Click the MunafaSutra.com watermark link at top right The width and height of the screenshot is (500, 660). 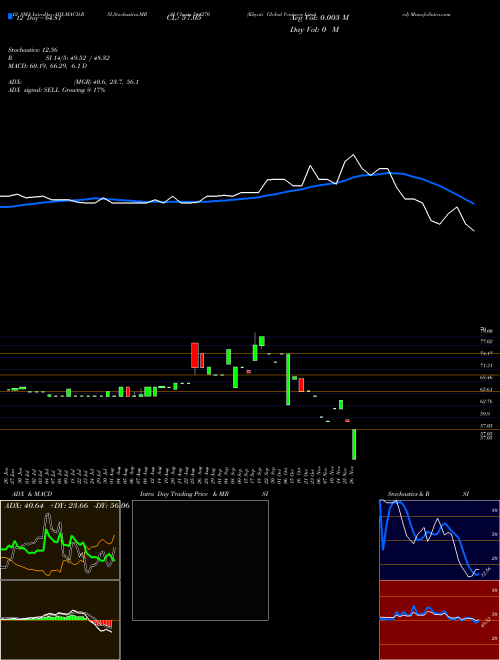click(x=426, y=14)
